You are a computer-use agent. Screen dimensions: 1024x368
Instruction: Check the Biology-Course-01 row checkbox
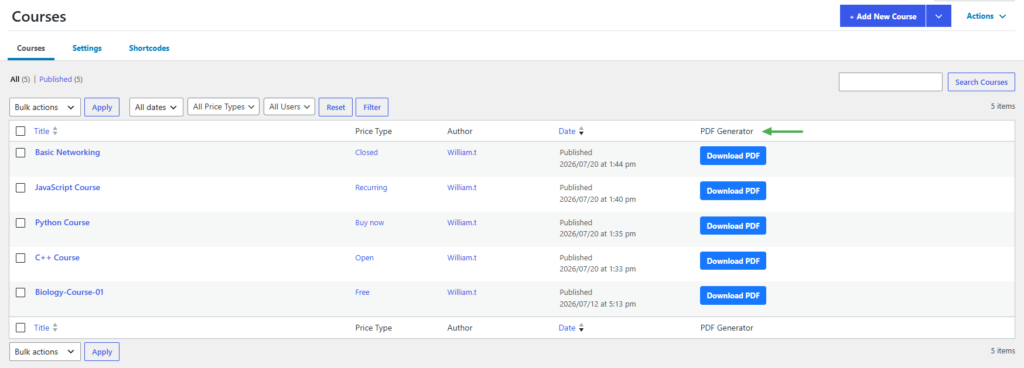(x=21, y=293)
